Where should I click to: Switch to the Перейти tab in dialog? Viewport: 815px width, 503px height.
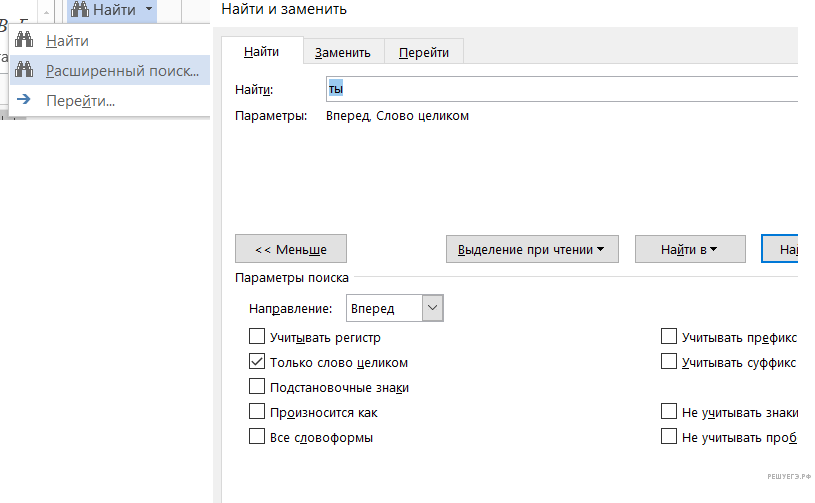pos(424,52)
